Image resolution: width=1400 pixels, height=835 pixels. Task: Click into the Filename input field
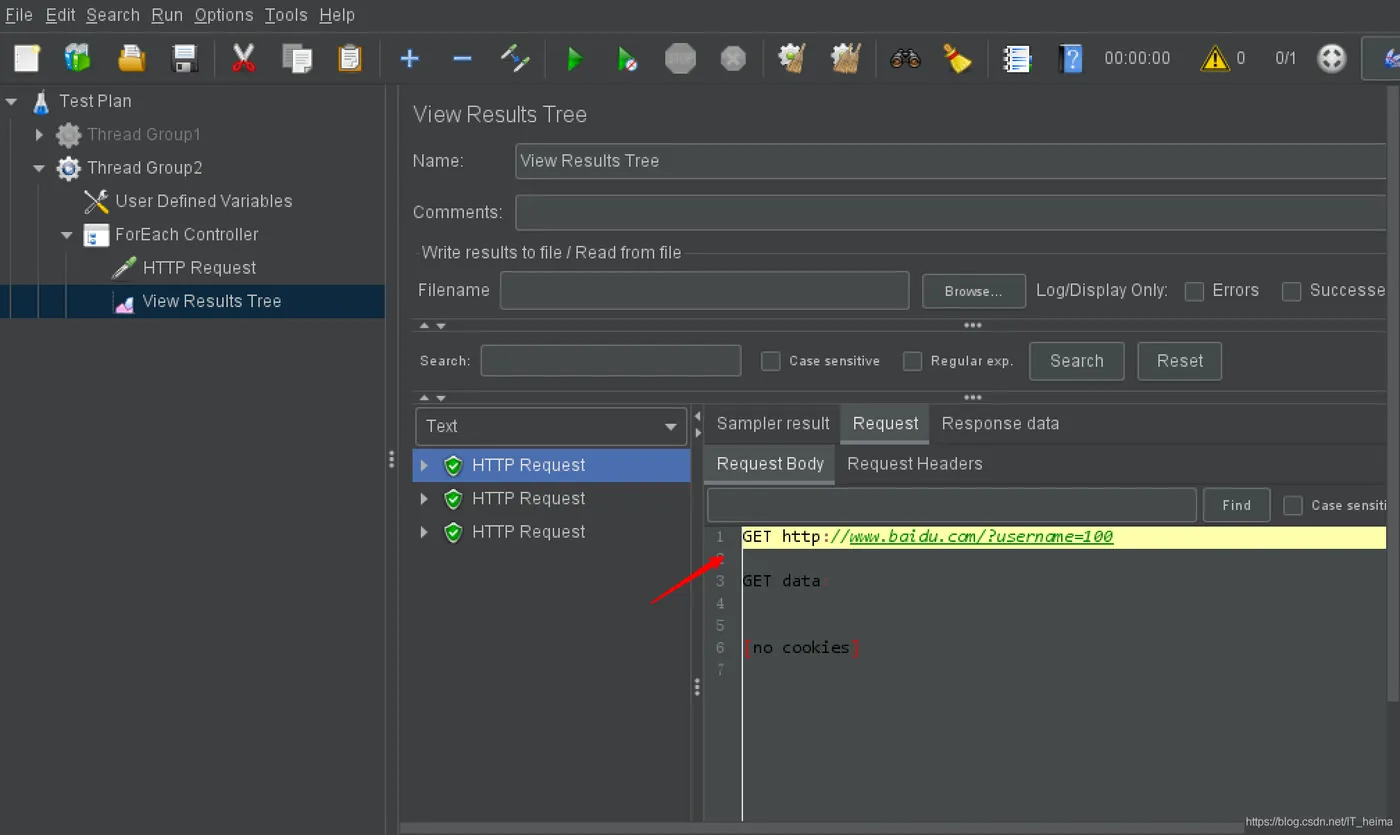(704, 291)
